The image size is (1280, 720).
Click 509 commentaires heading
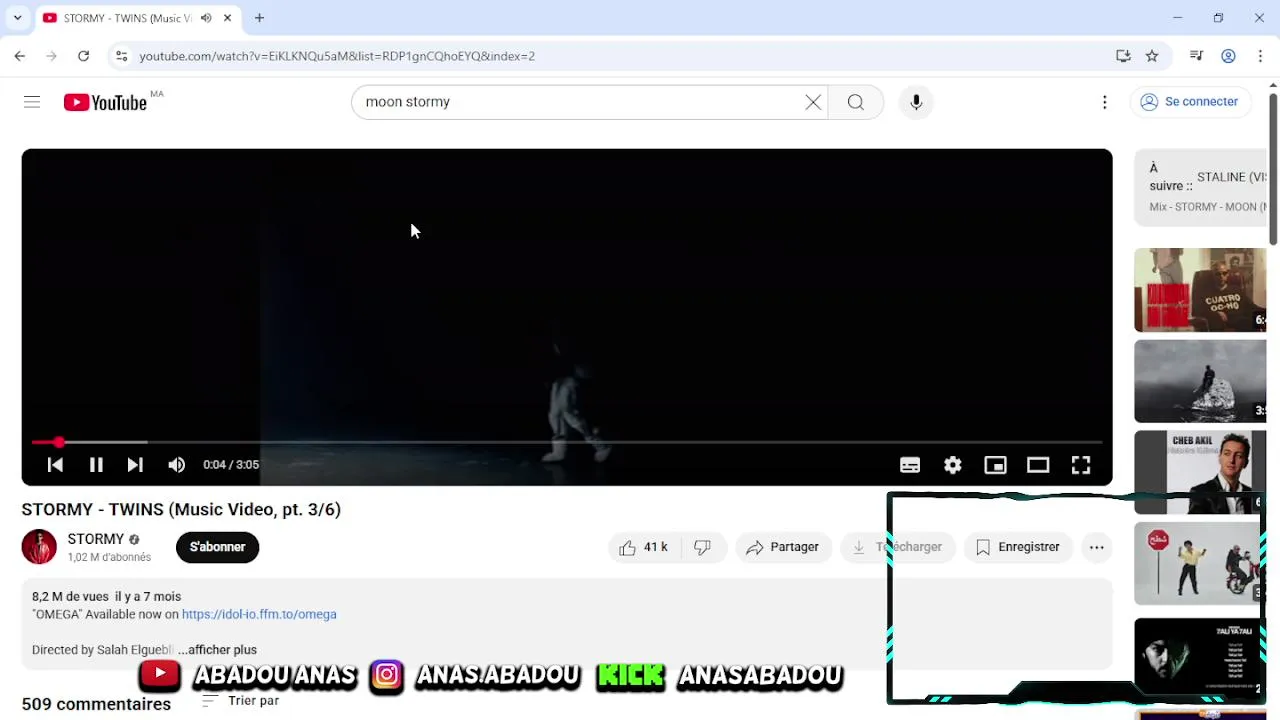click(96, 704)
